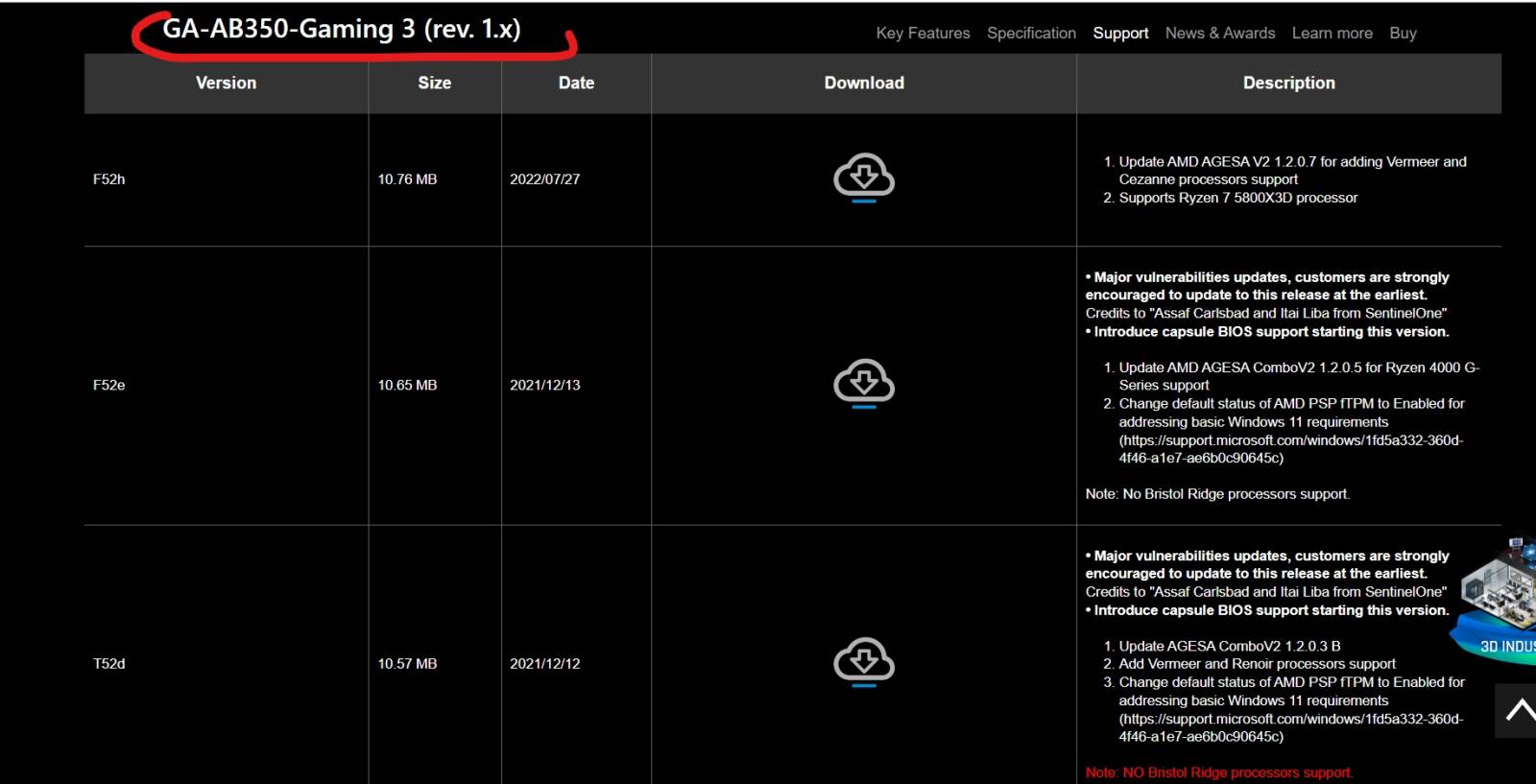This screenshot has width=1536, height=784.
Task: Click the Microsoft support URL in T52d row
Action: [x=1291, y=727]
